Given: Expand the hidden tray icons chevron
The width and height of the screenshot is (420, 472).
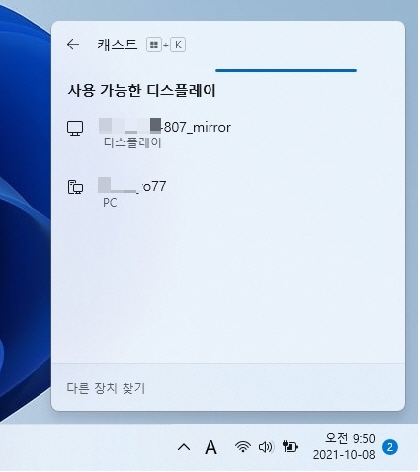Looking at the screenshot, I should (184, 447).
